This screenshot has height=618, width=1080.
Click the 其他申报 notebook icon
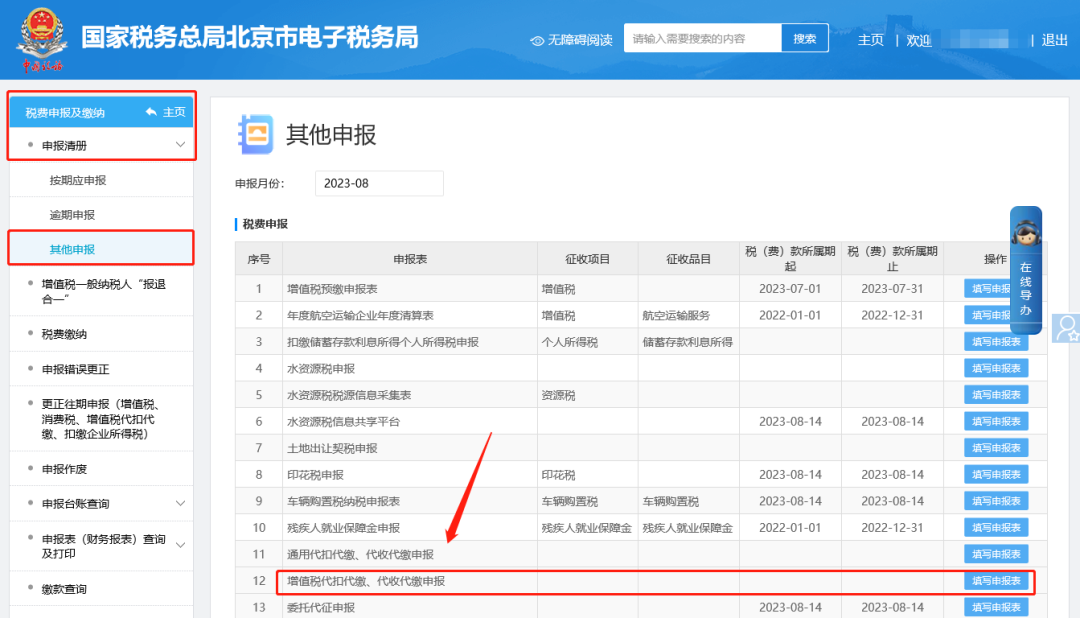(x=255, y=135)
